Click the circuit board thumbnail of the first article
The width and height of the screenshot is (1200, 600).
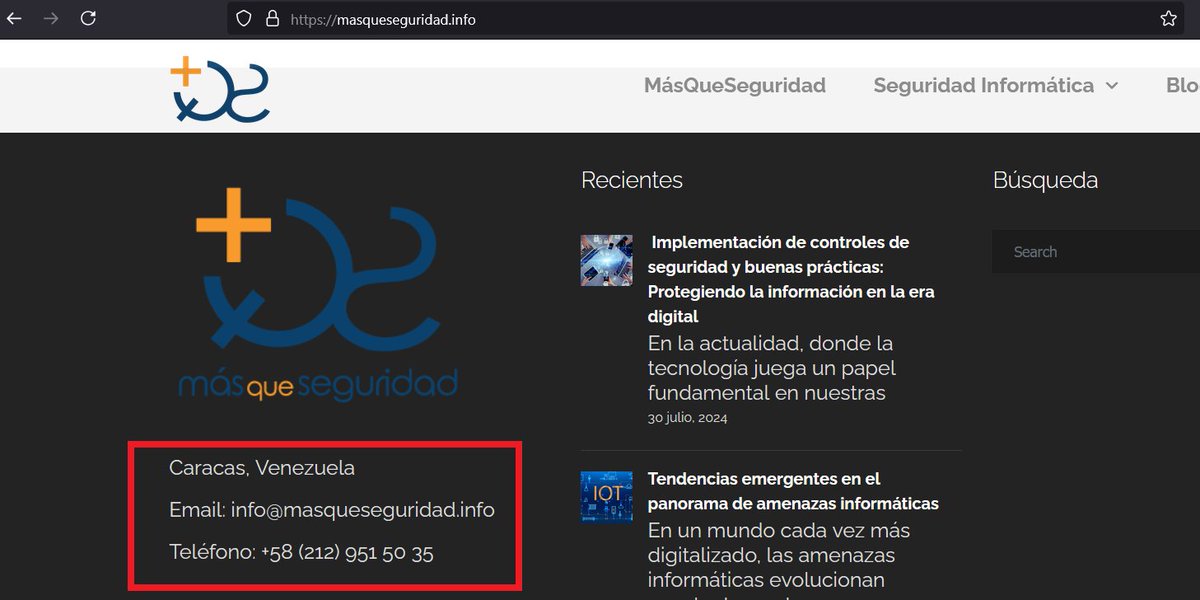[606, 259]
